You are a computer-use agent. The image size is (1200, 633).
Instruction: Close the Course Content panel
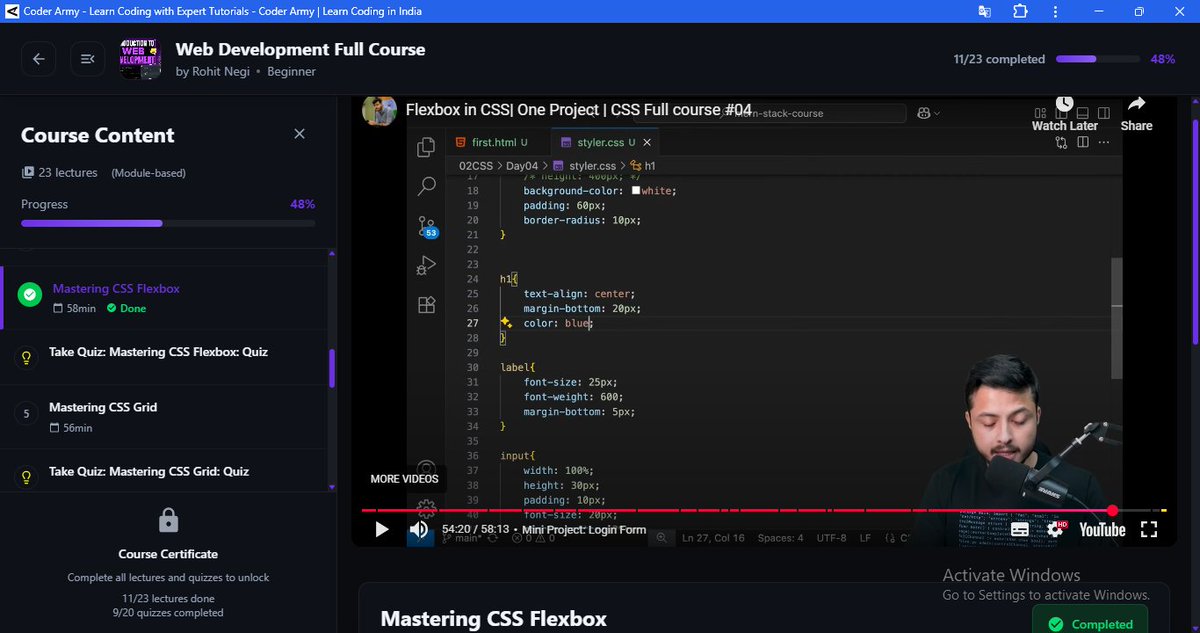pos(299,134)
